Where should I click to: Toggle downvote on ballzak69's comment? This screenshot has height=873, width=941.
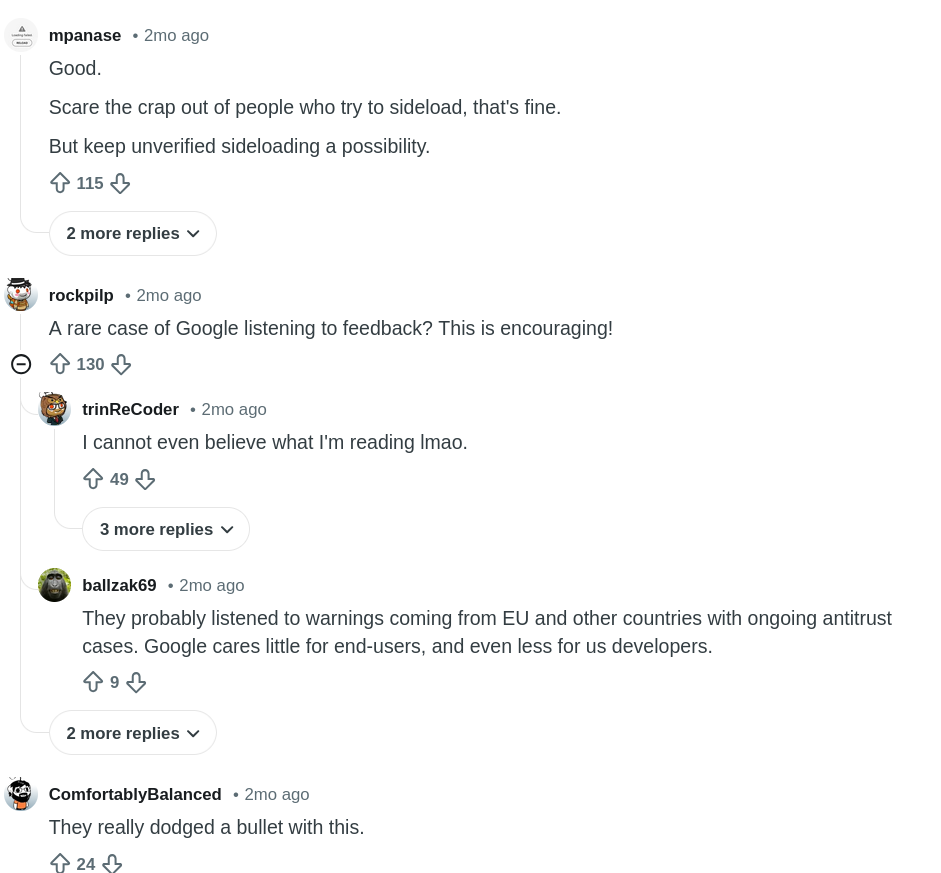coord(136,681)
